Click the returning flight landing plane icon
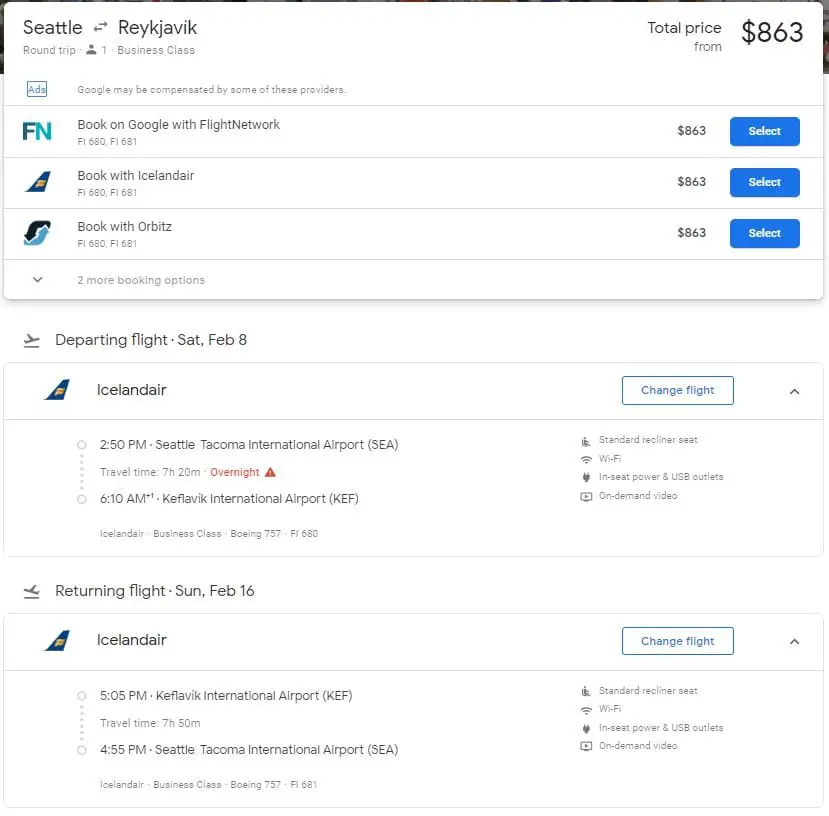The height and width of the screenshot is (816, 829). 32,592
